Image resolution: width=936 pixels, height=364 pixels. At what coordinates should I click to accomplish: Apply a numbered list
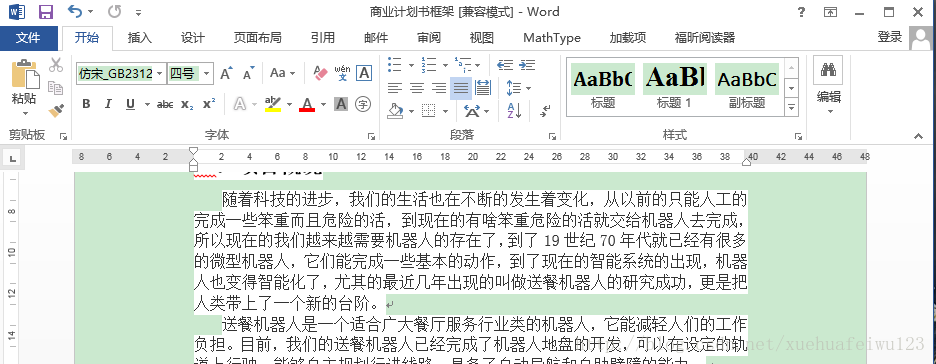(429, 64)
